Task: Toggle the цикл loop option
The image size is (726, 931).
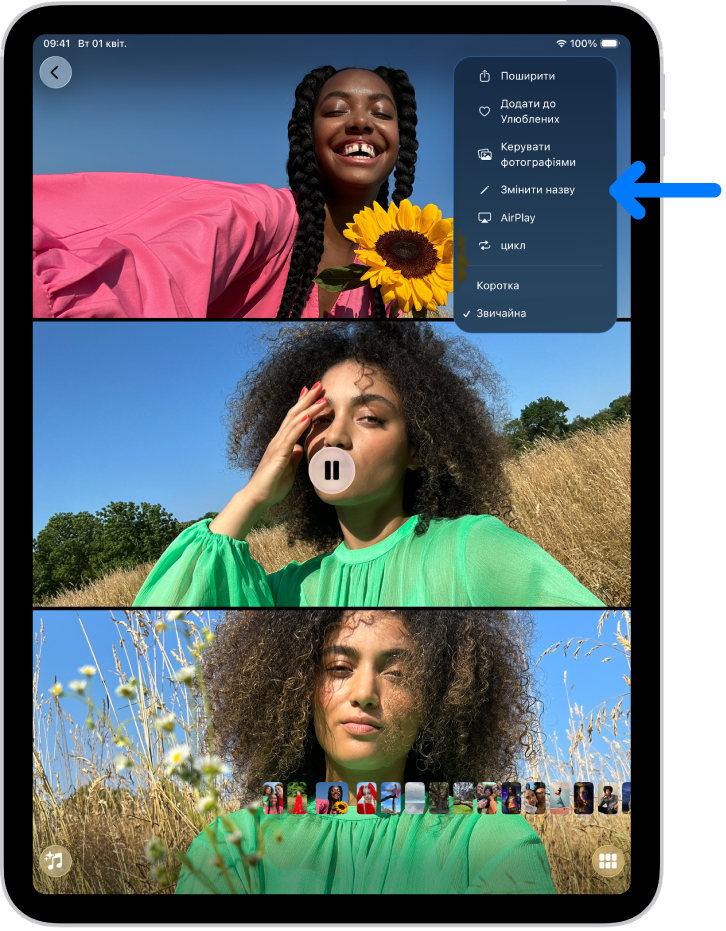Action: tap(535, 245)
